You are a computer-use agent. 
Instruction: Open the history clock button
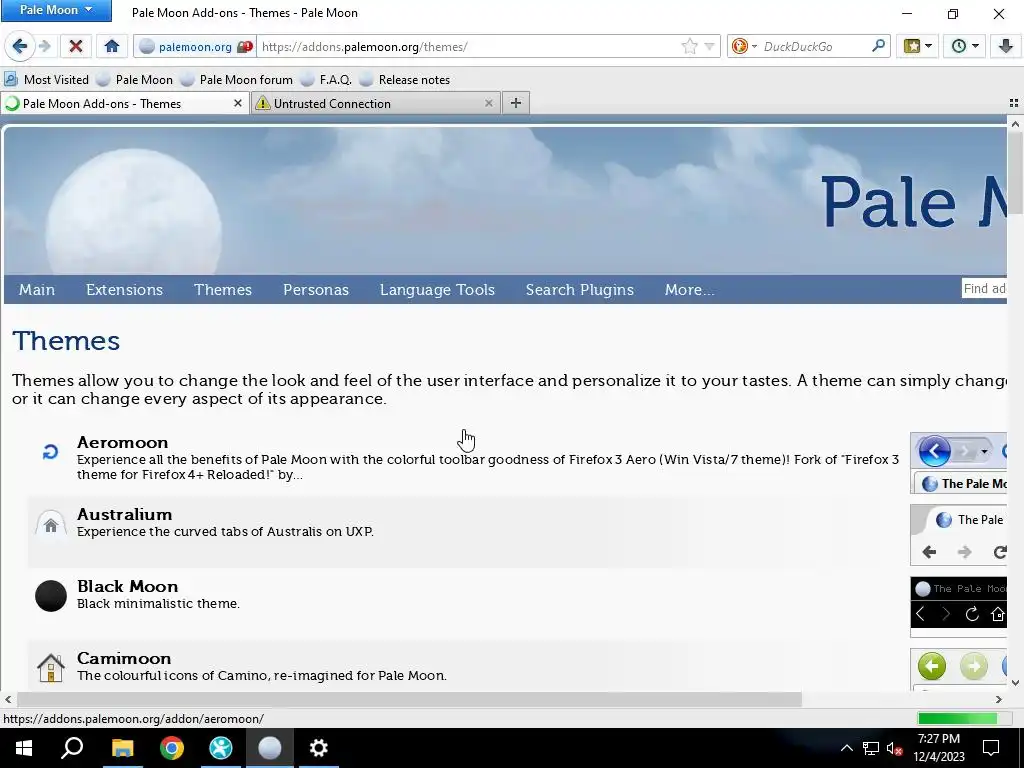[x=964, y=46]
